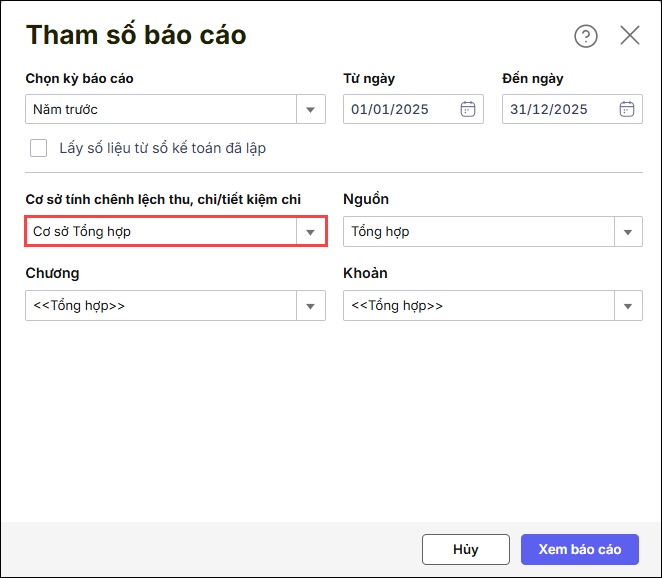Image resolution: width=662 pixels, height=578 pixels.
Task: Expand the Cơ sở Tổng hợp dropdown arrow
Action: 310,232
